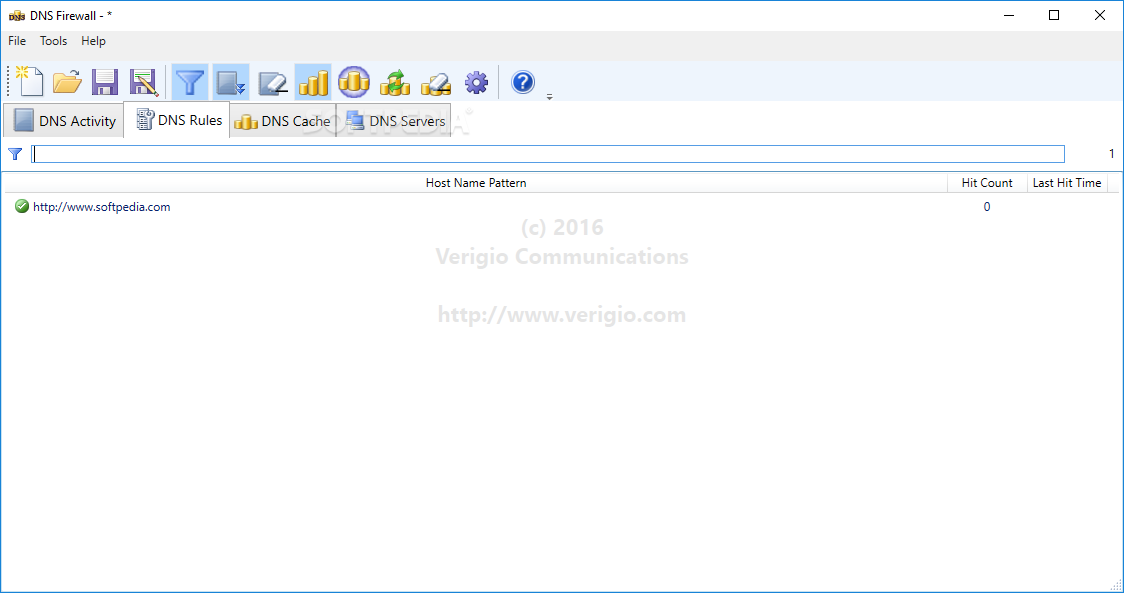1124x593 pixels.
Task: Open the Tools menu
Action: pyautogui.click(x=53, y=41)
